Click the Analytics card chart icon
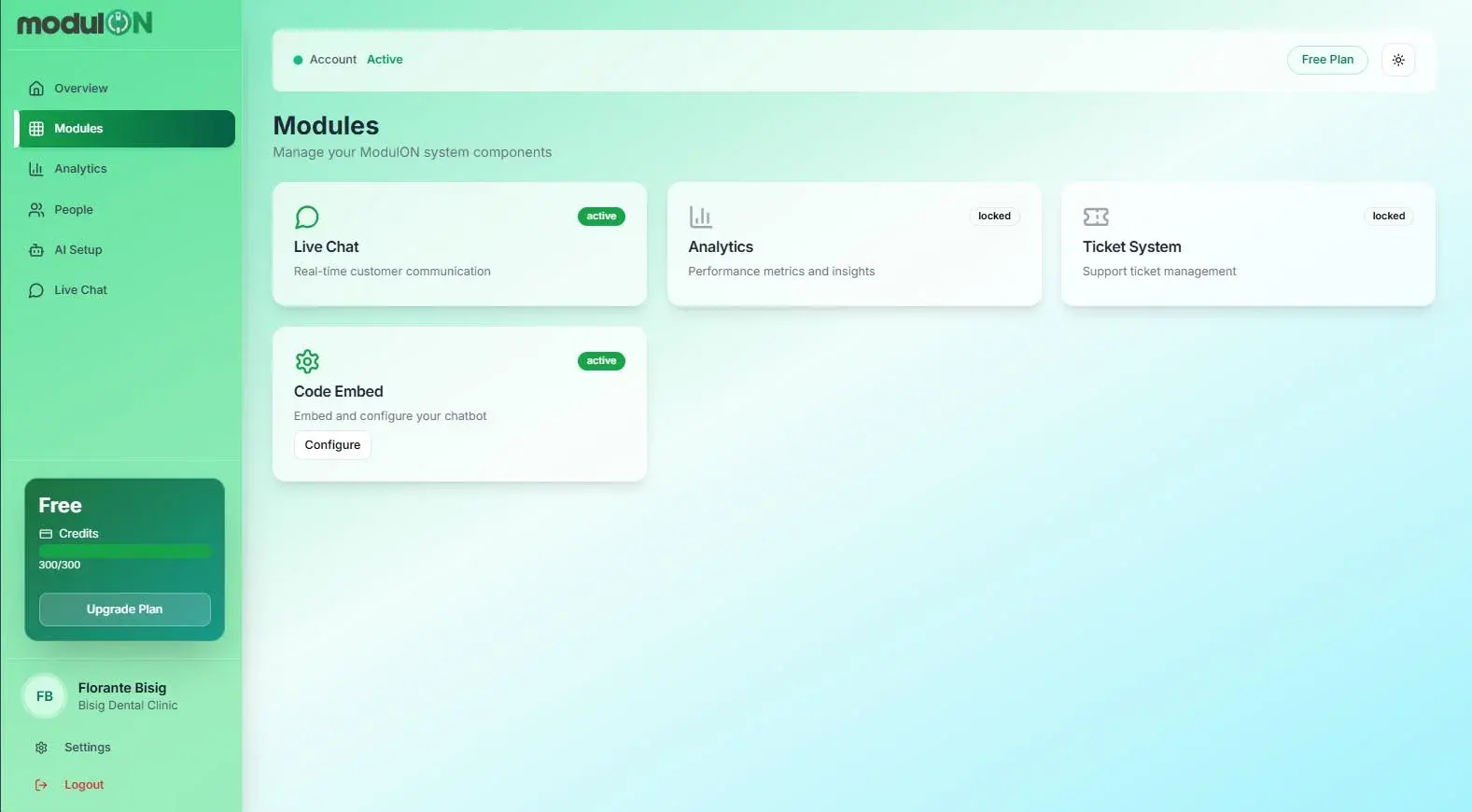Viewport: 1472px width, 812px height. tap(701, 217)
